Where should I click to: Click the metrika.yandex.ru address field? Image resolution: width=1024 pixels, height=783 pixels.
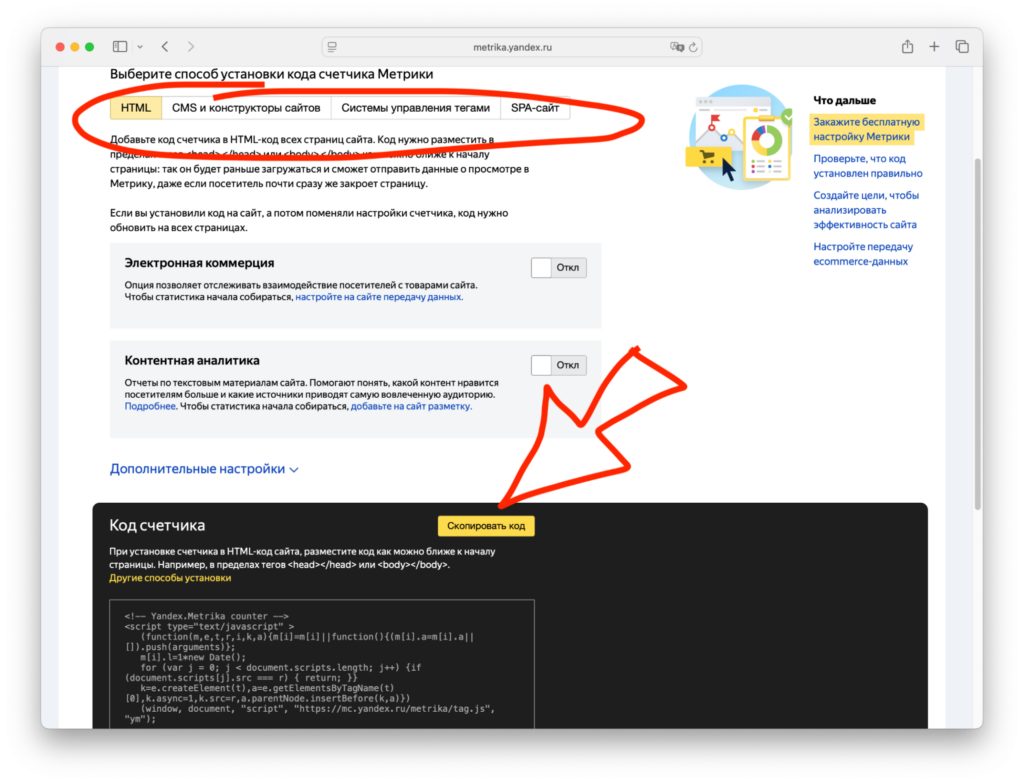512,47
